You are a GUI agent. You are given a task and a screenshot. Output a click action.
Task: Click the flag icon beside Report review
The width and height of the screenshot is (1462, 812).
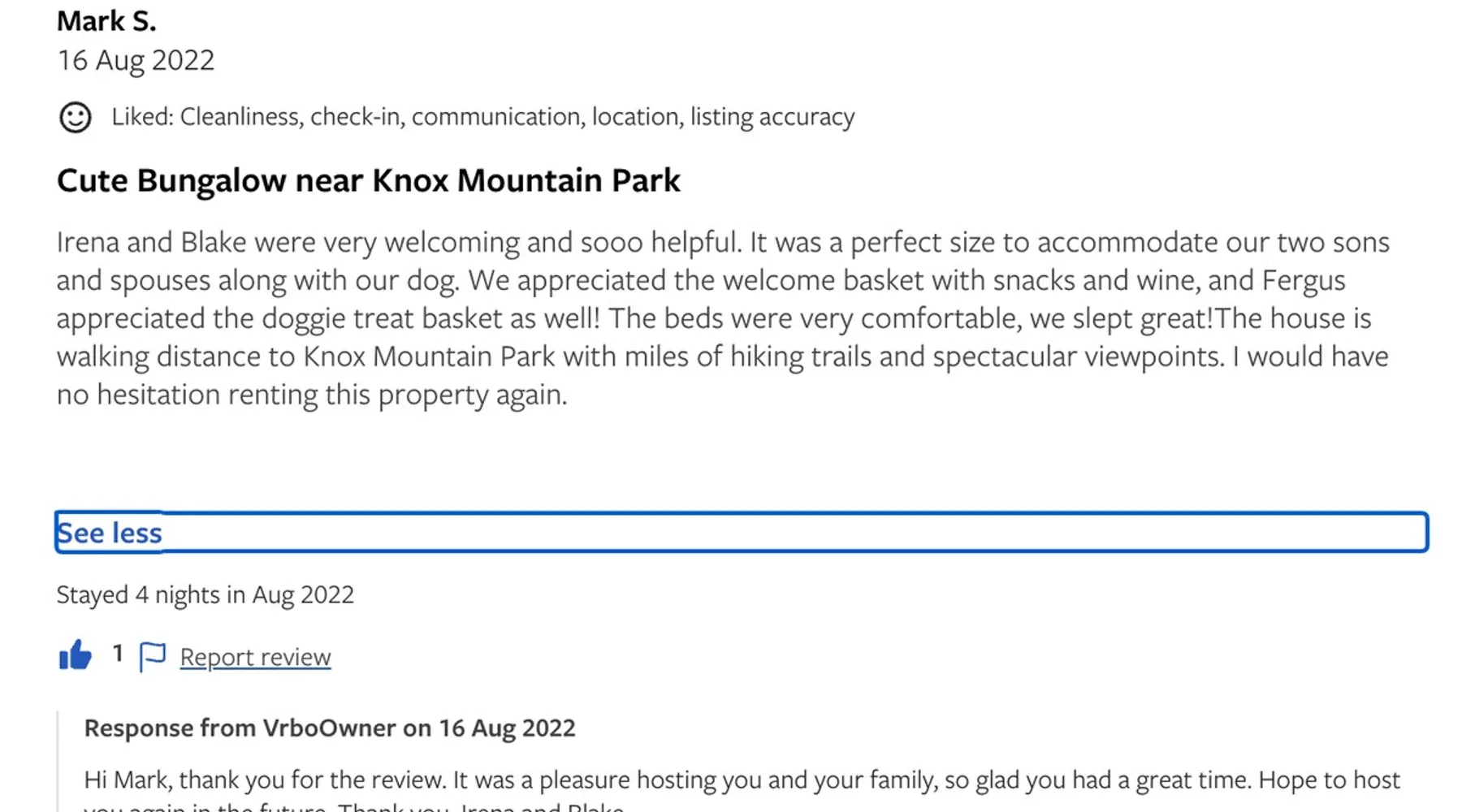[152, 656]
